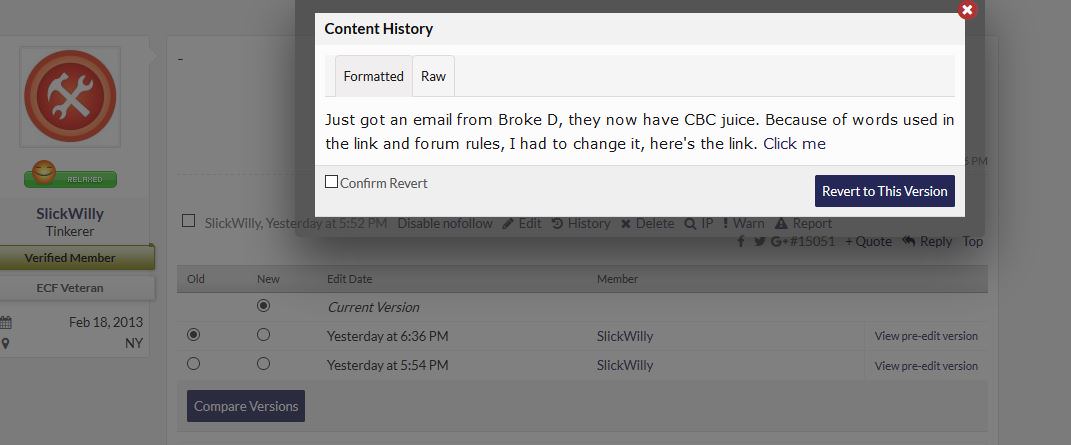Click SlickWilly's wrench avatar
Viewport: 1071px width, 445px height.
coord(70,96)
